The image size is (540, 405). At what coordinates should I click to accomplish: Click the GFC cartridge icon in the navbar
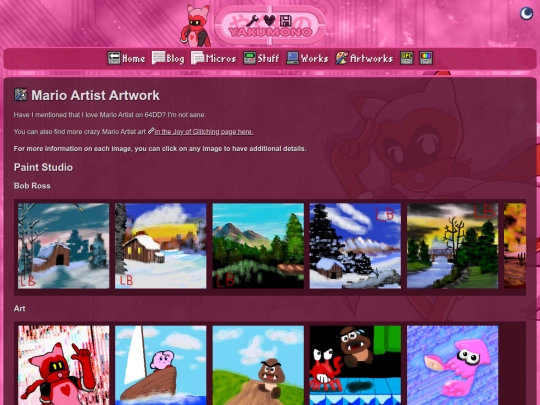point(406,58)
